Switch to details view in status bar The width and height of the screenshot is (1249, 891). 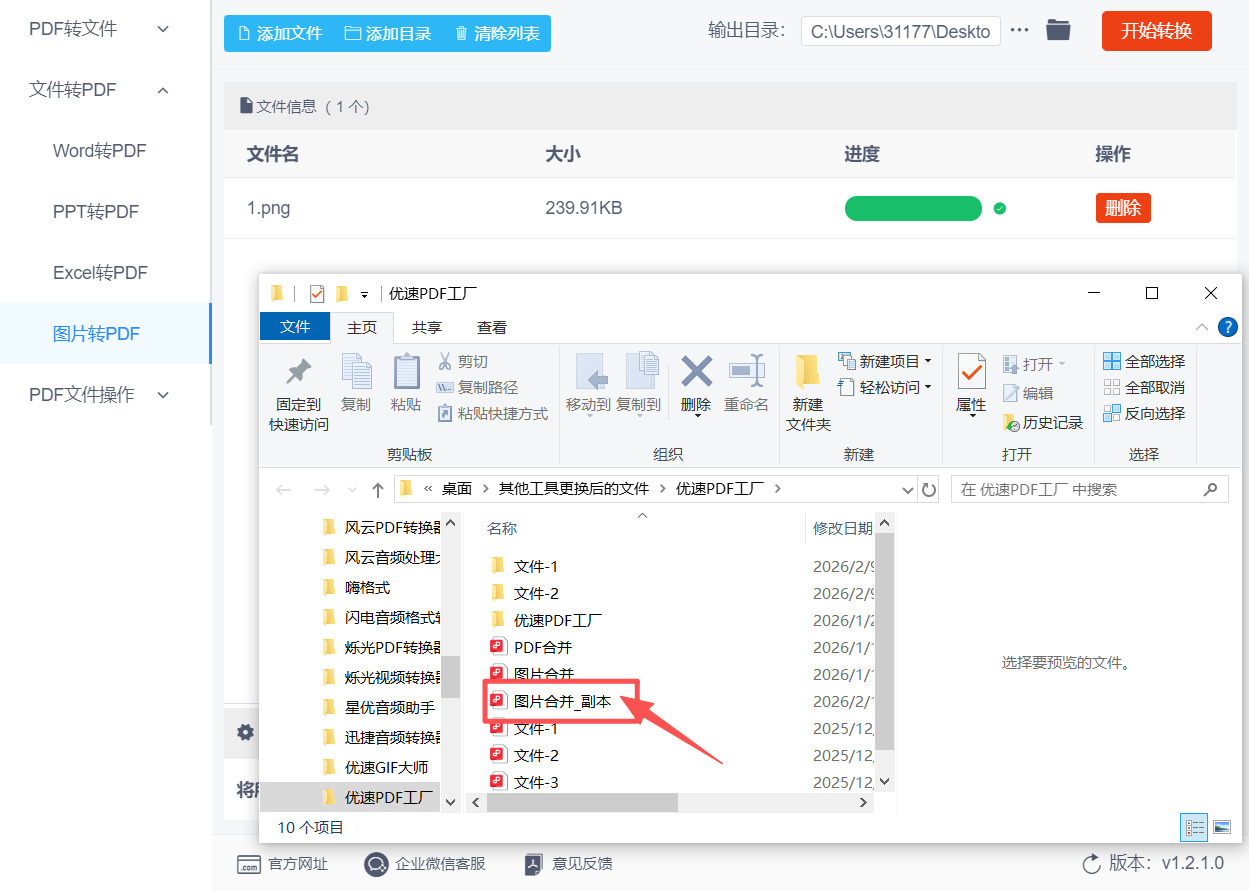(1194, 827)
